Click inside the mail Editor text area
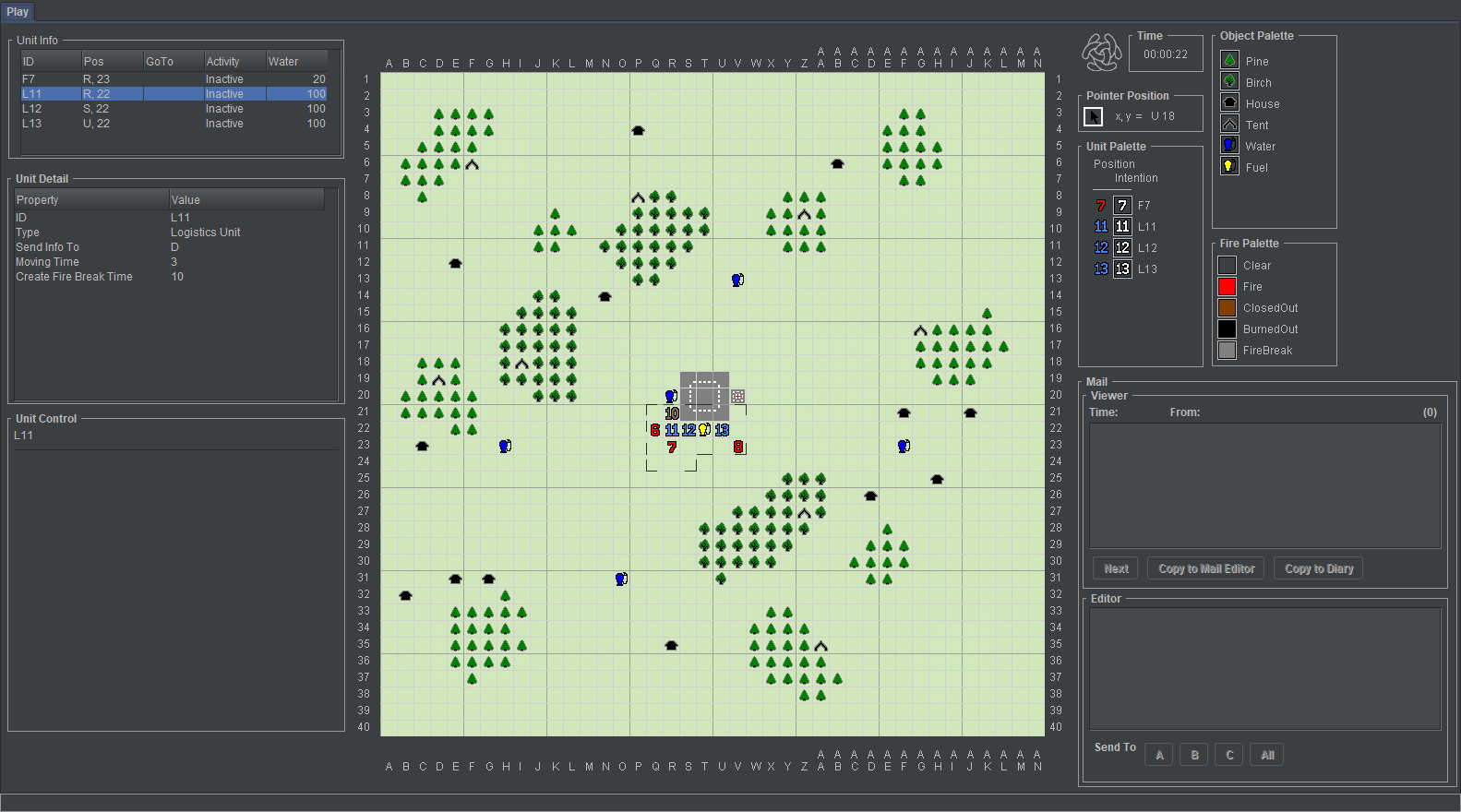Screen dimensions: 1461x812 1264,669
